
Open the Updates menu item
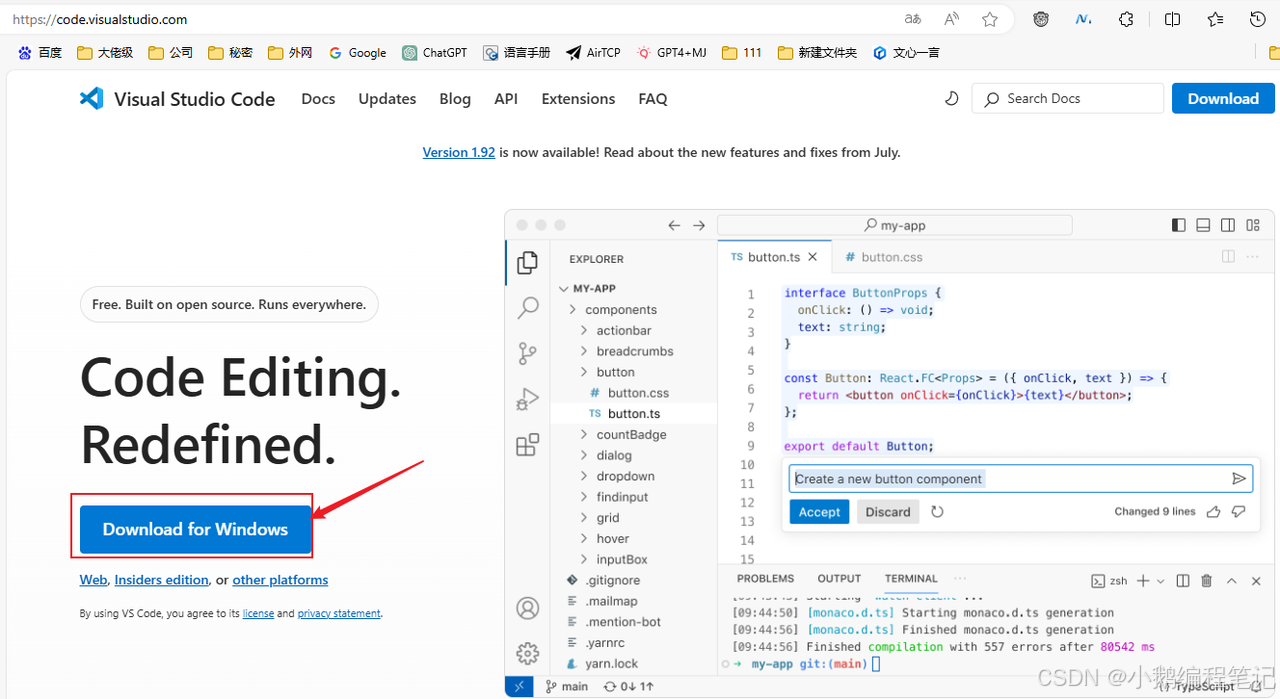tap(387, 99)
